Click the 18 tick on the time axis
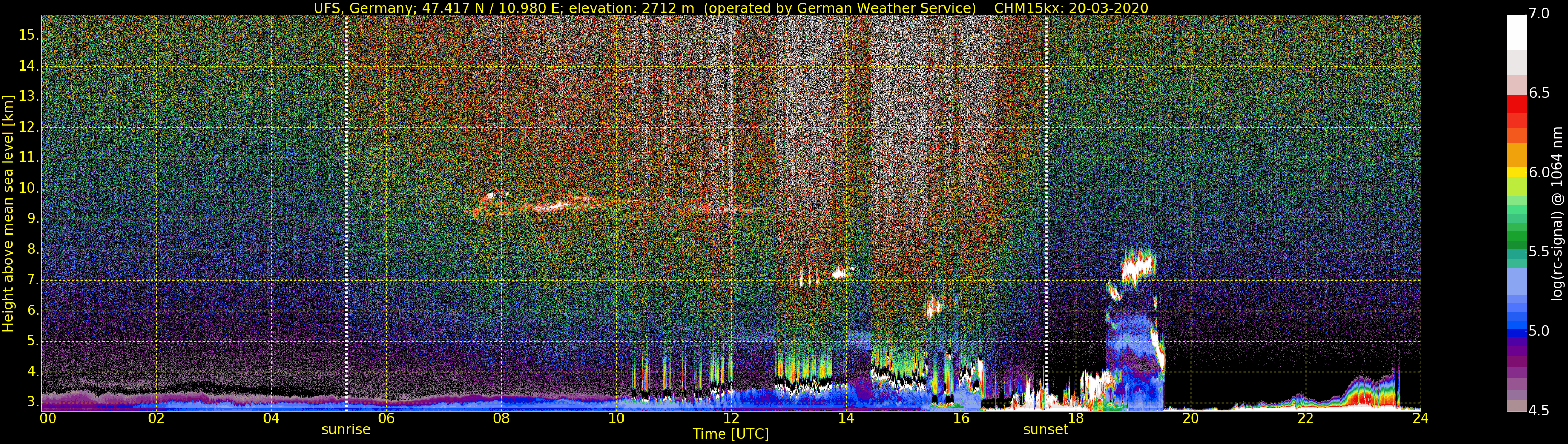Image resolution: width=1568 pixels, height=444 pixels. coord(1076,418)
